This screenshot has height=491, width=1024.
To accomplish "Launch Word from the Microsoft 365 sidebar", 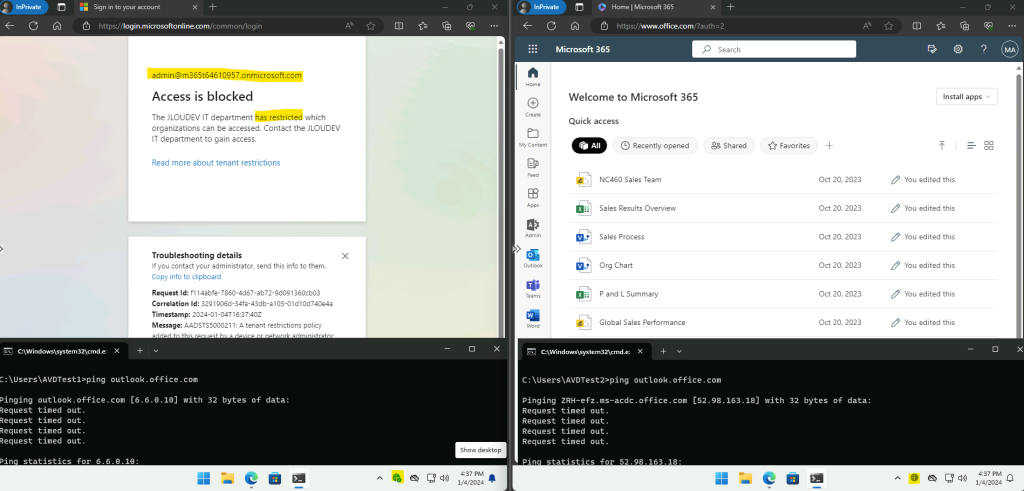I will tap(533, 318).
